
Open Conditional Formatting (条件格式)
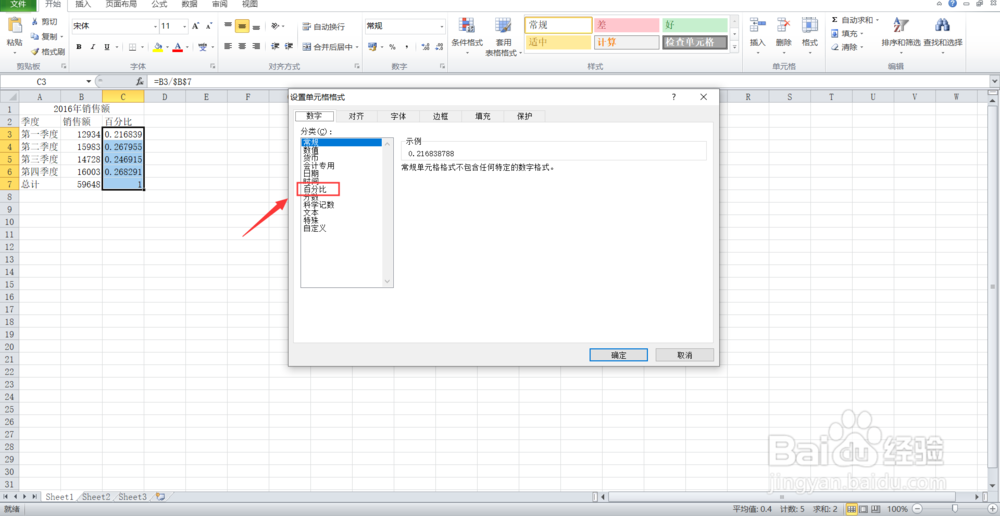[x=467, y=33]
